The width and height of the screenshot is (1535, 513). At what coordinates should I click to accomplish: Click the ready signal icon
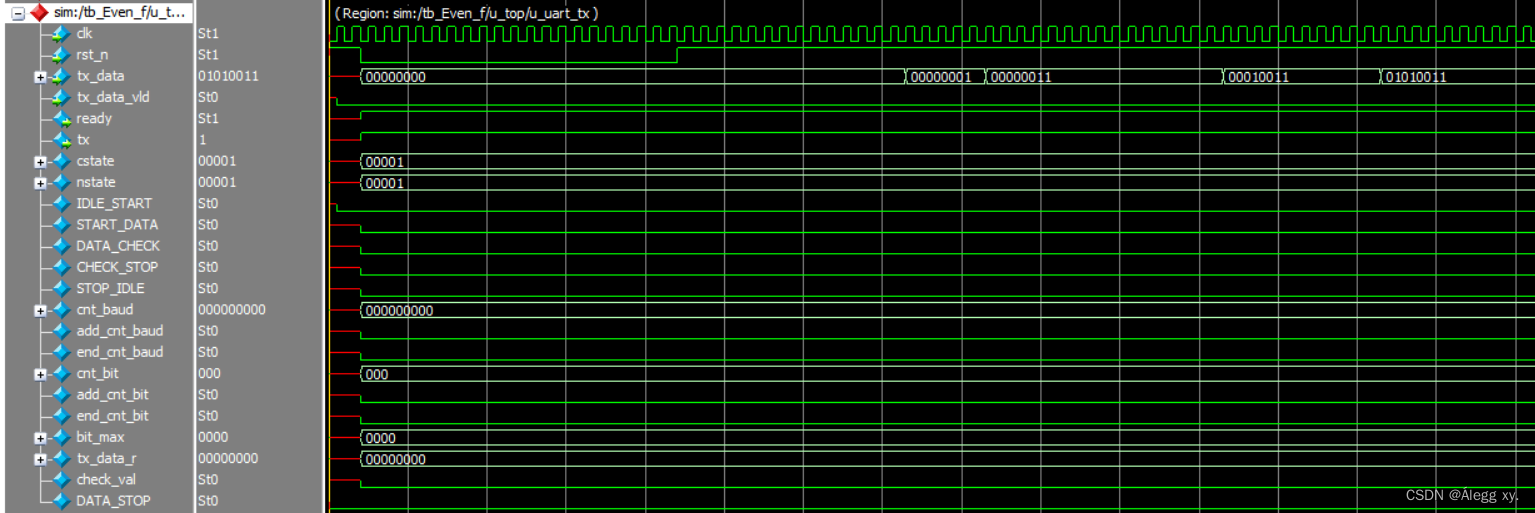pos(61,118)
